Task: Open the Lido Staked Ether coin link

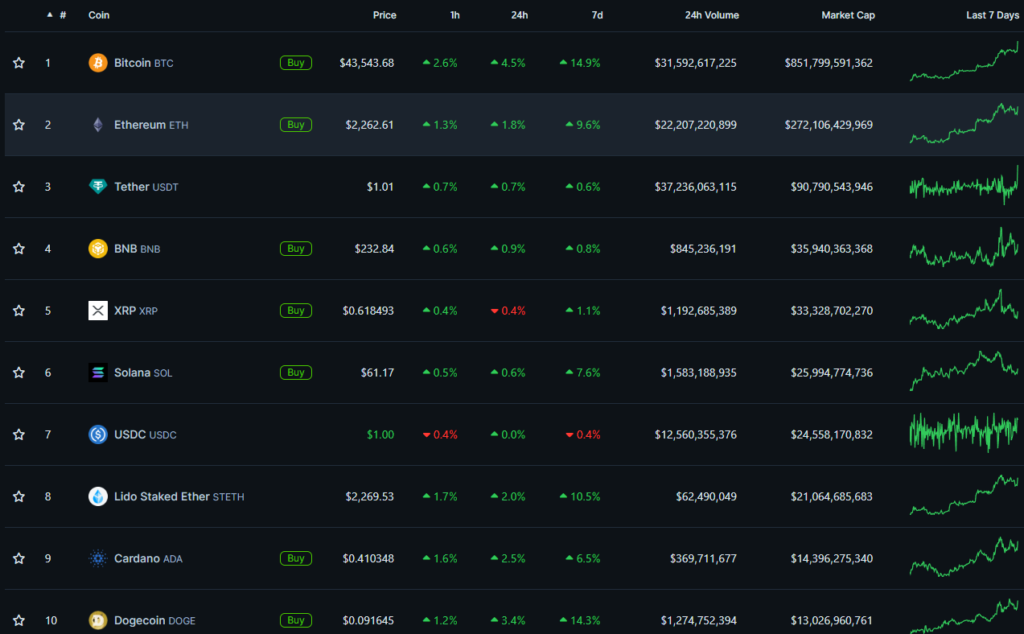Action: click(x=161, y=497)
